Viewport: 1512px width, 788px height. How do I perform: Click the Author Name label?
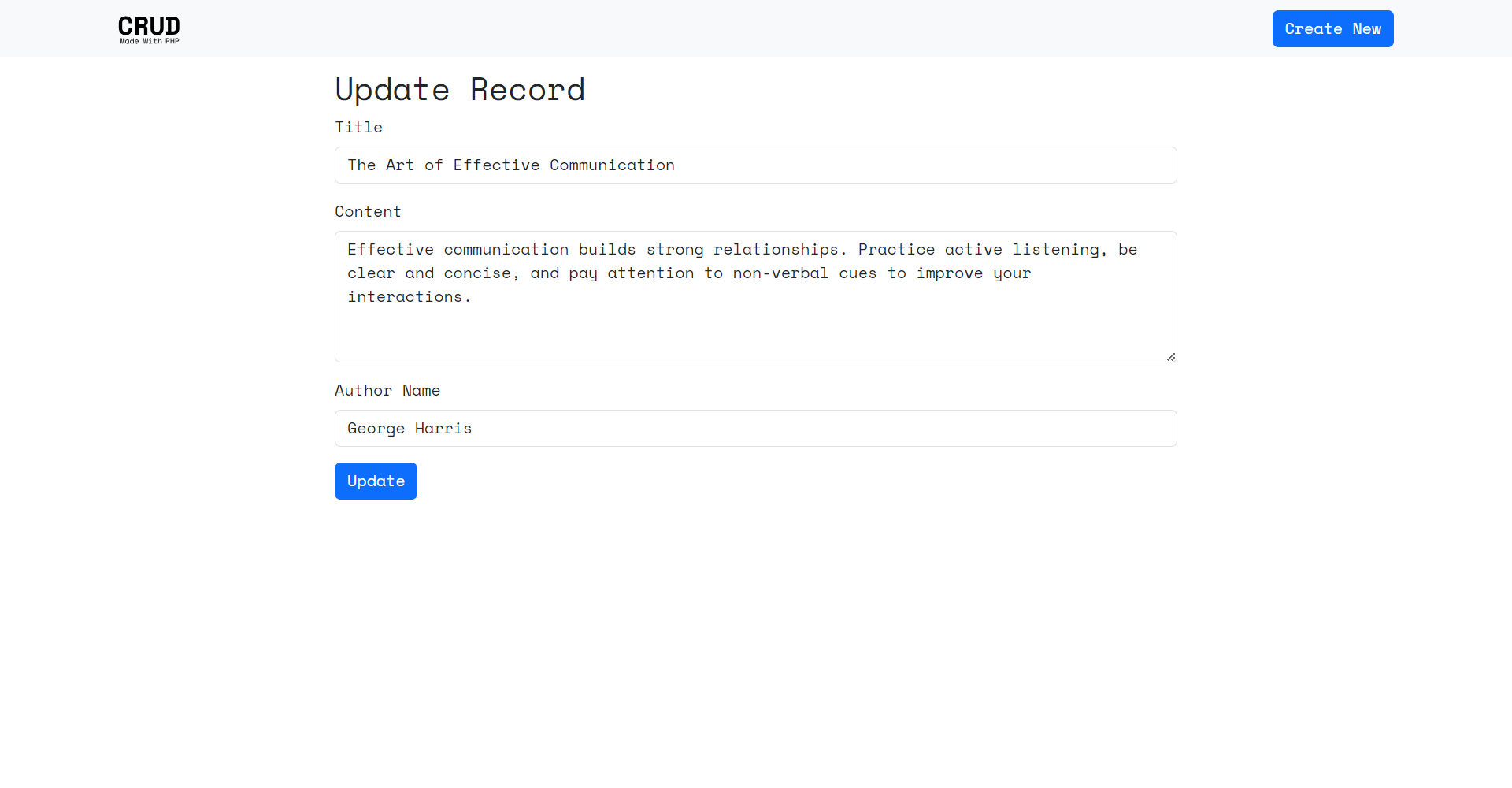pos(387,391)
